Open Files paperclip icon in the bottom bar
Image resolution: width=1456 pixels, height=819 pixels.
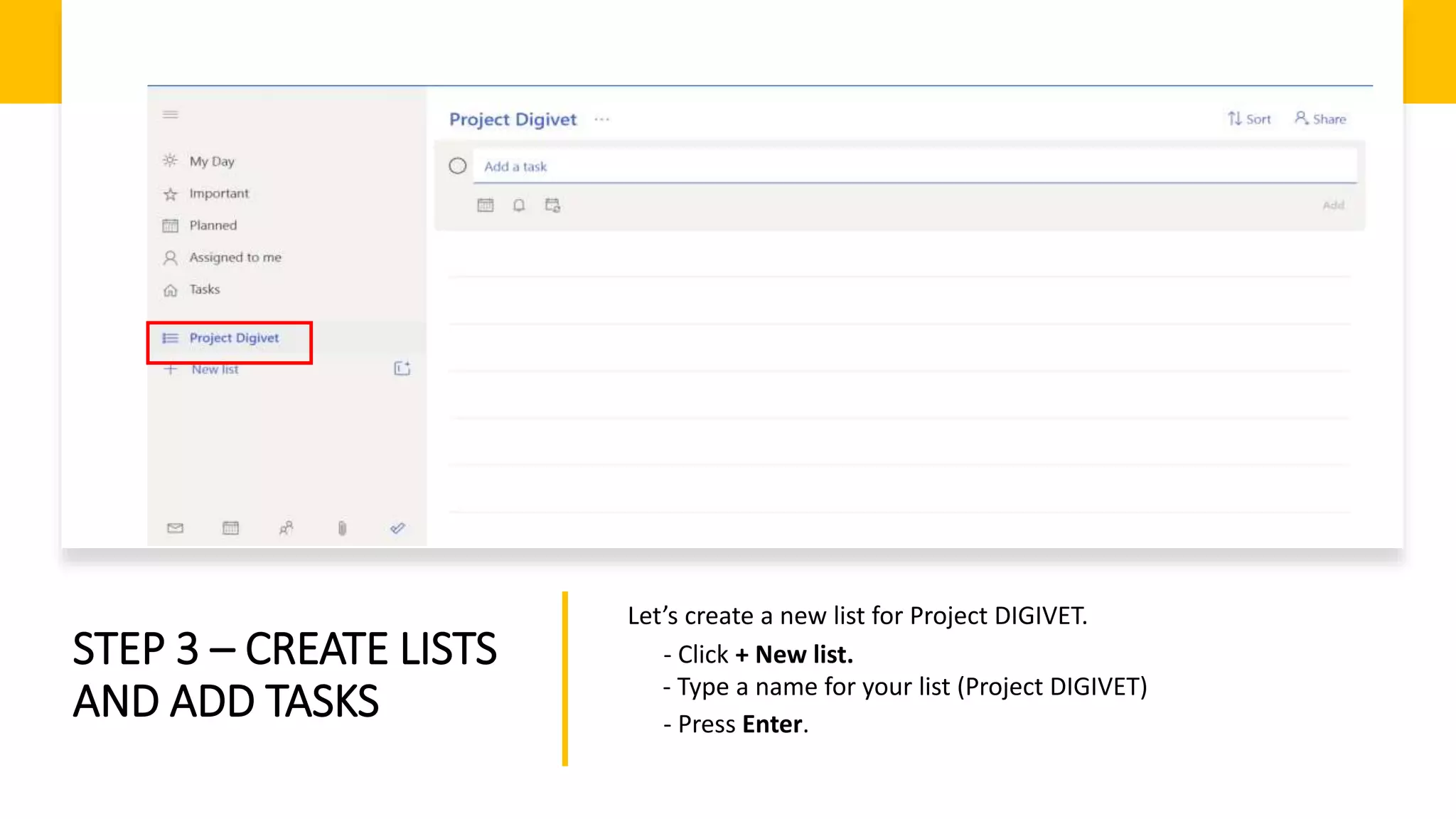342,528
